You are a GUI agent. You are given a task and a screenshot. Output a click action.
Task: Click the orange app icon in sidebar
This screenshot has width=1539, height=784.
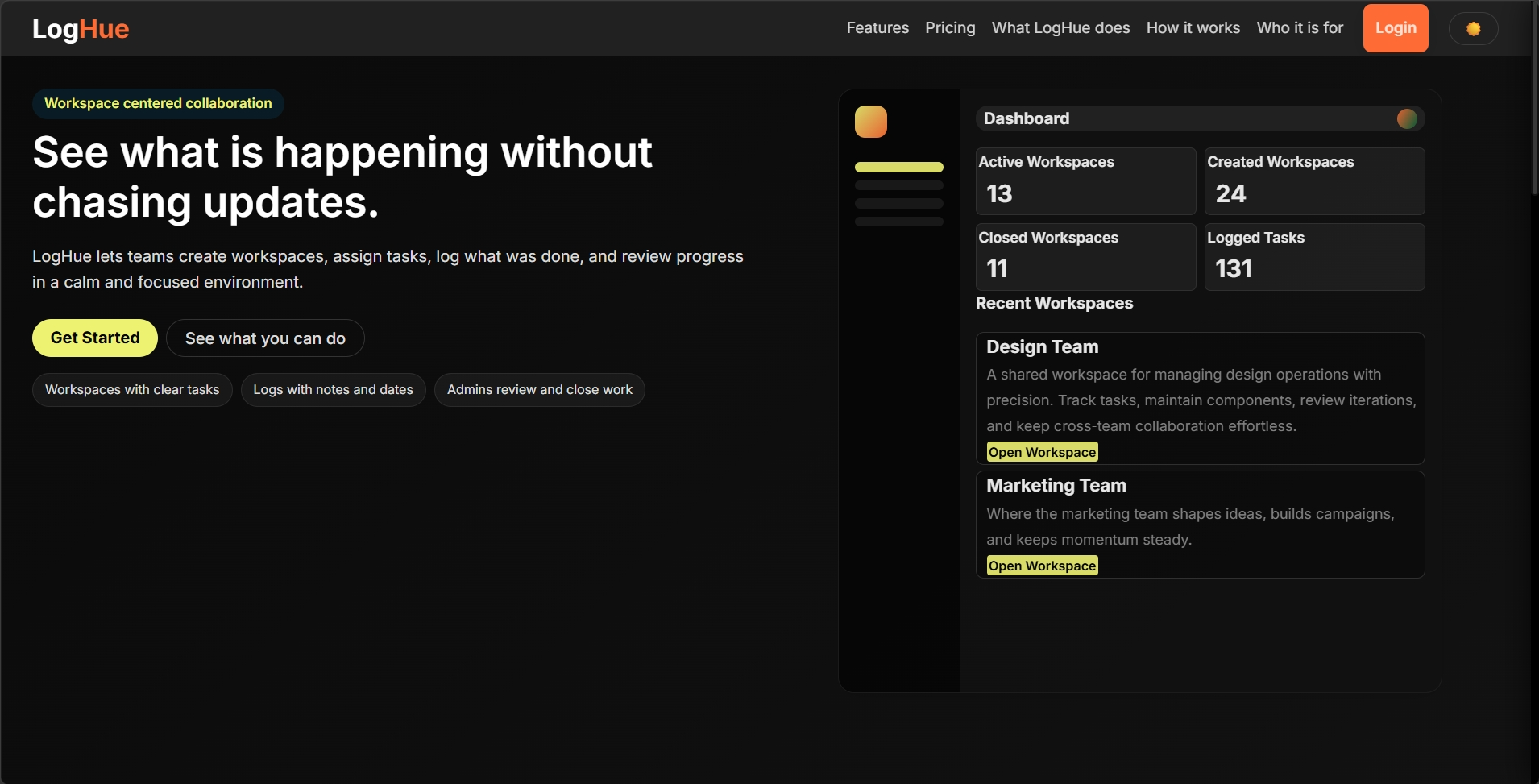tap(870, 122)
